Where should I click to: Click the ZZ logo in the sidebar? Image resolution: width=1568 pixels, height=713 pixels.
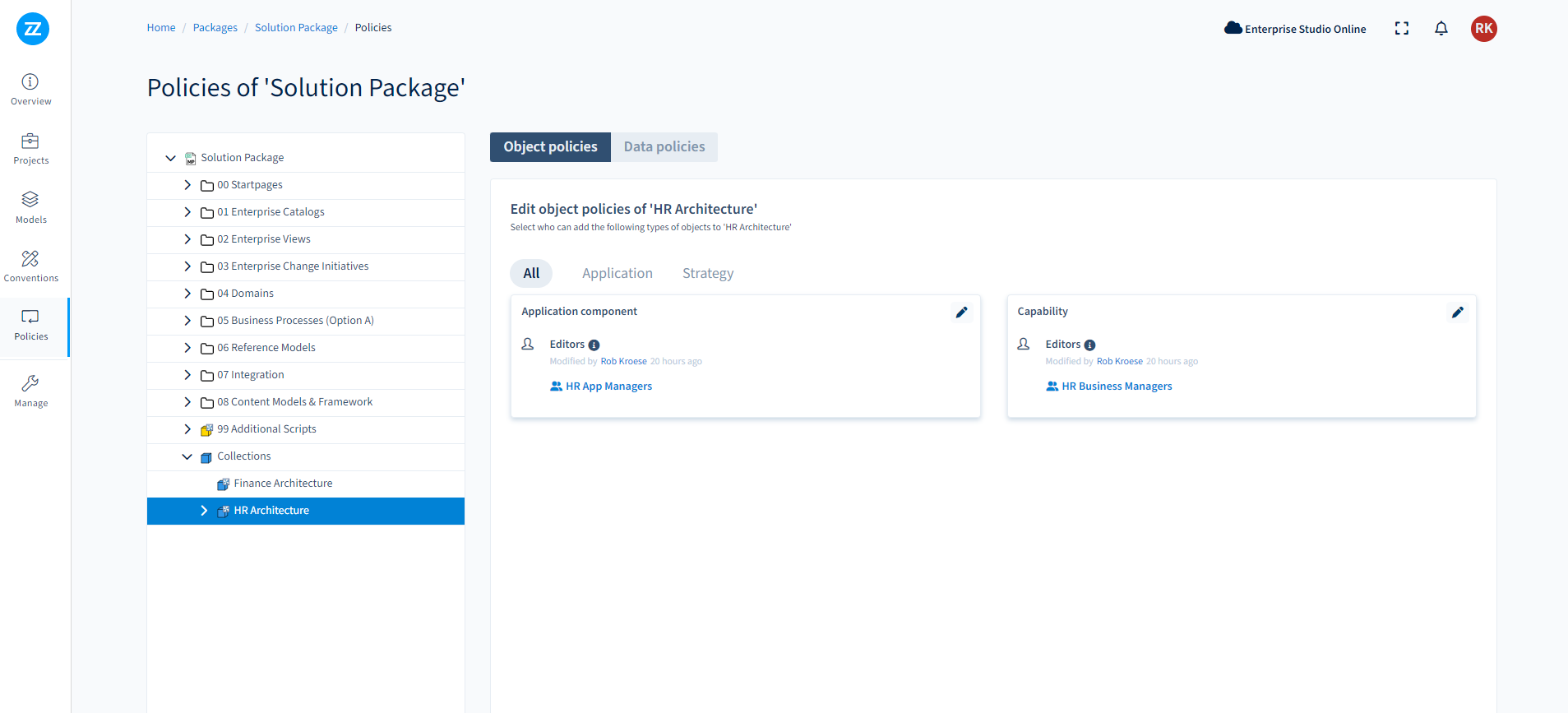33,29
